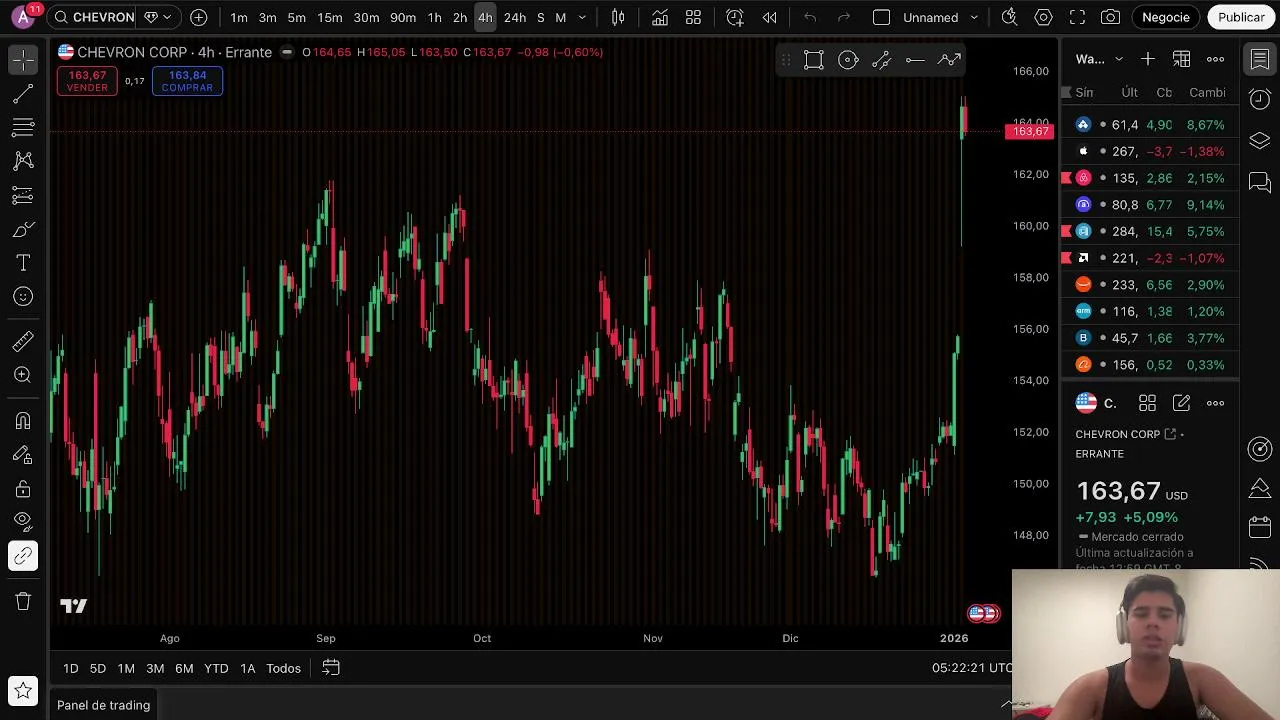
Task: Select the brush drawing tool
Action: [x=23, y=230]
